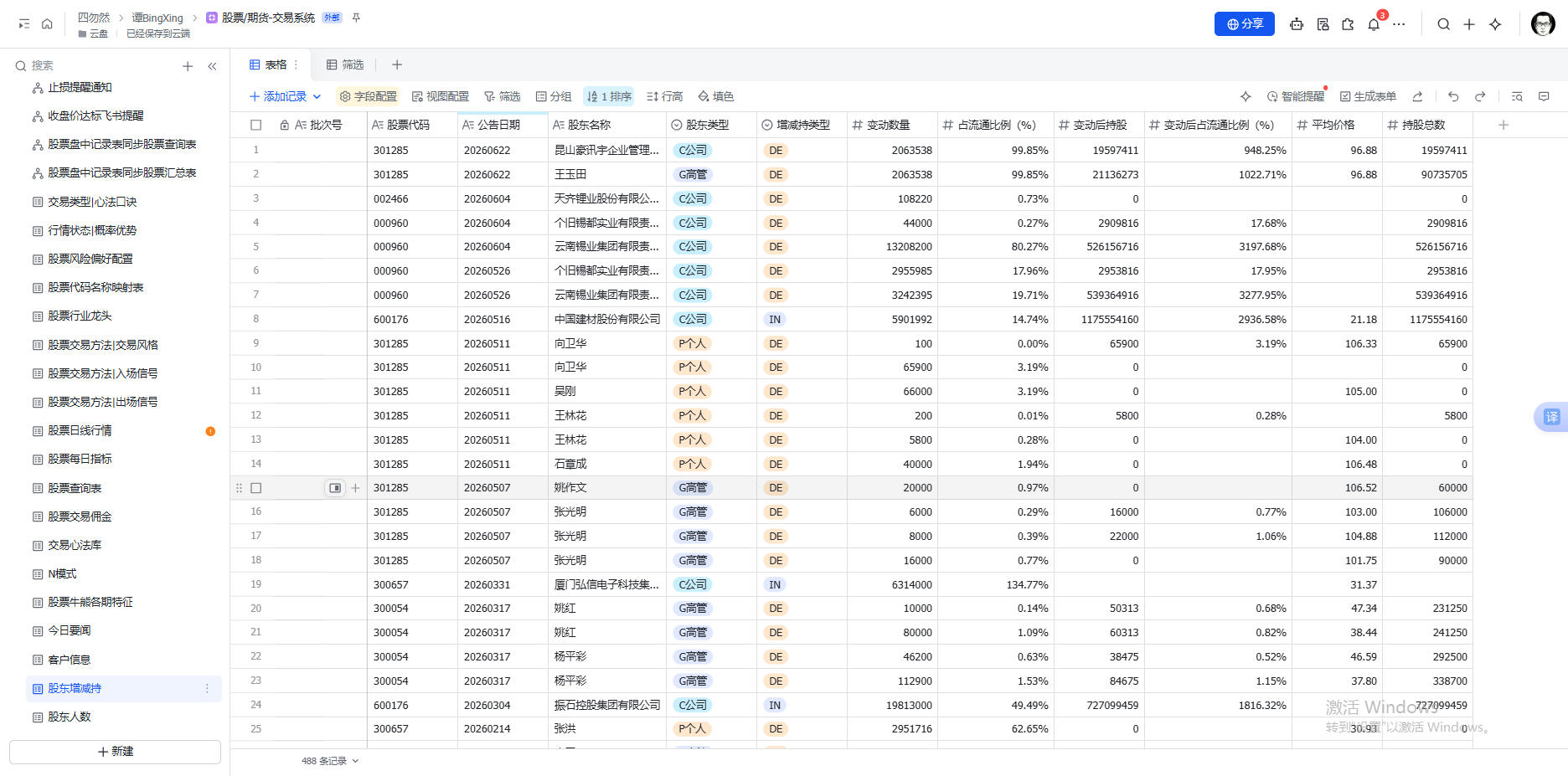Click the export share arrow icon in toolbar

click(x=1417, y=96)
